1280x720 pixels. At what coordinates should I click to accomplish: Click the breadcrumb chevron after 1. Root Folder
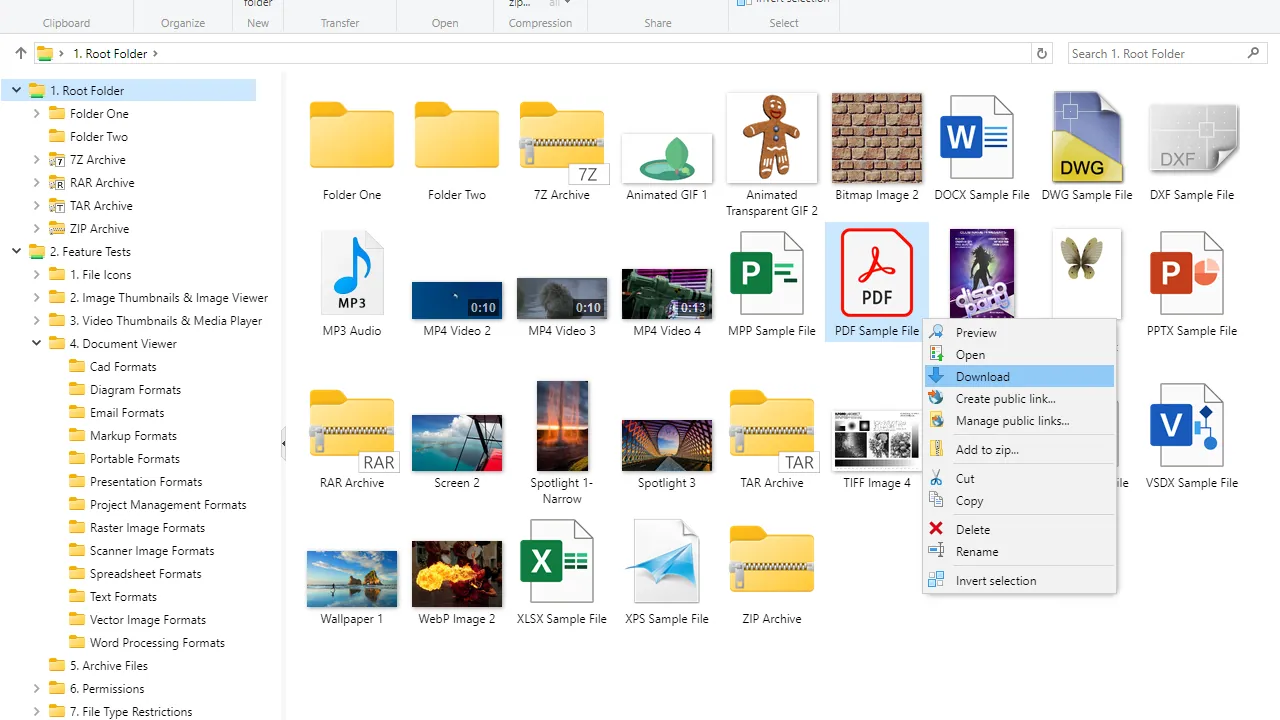pos(155,54)
